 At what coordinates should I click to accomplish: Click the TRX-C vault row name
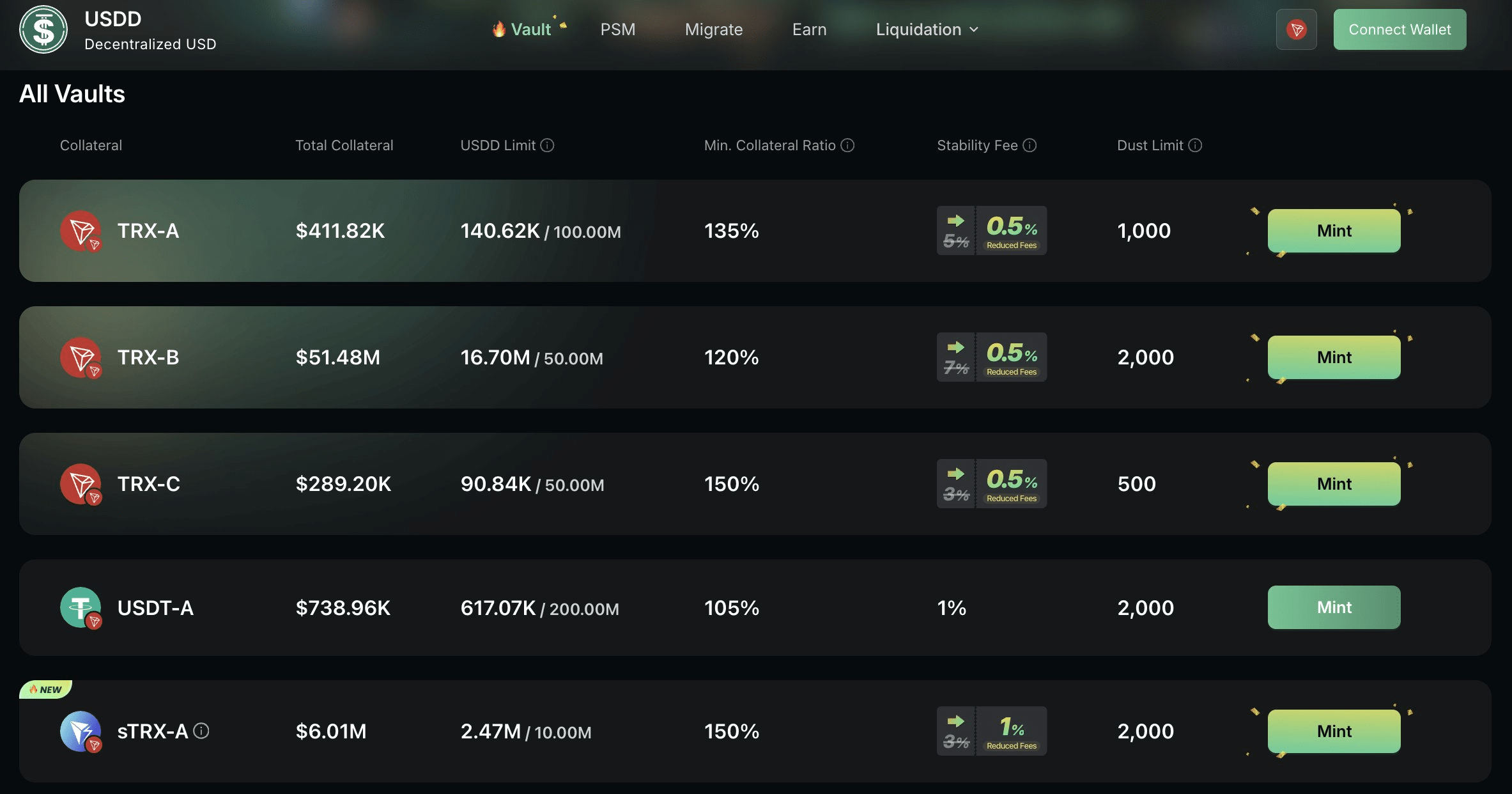pos(148,484)
